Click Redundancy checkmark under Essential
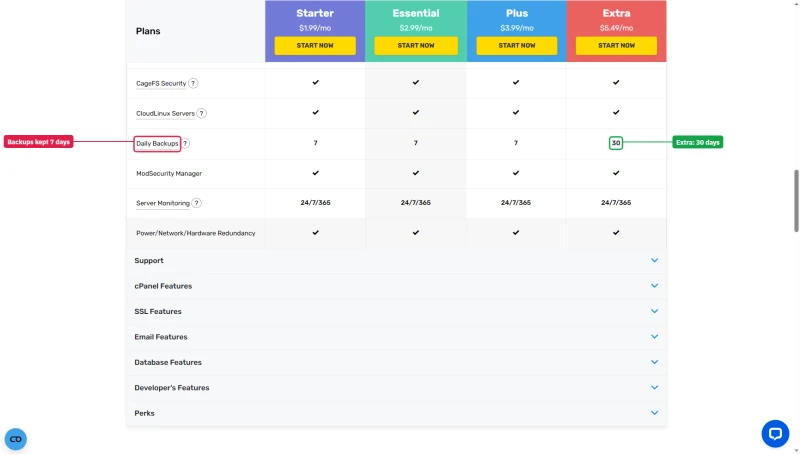 [x=416, y=233]
